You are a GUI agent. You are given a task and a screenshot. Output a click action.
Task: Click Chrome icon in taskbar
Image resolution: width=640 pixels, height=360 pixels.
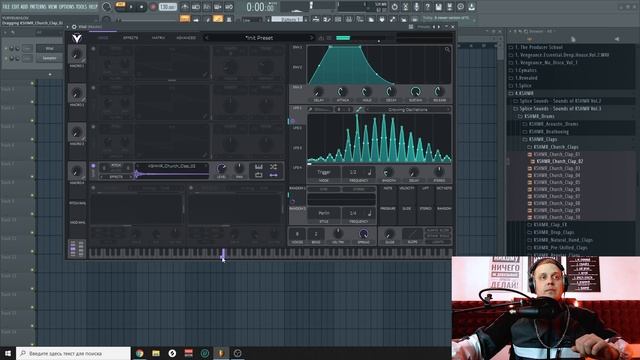point(140,353)
